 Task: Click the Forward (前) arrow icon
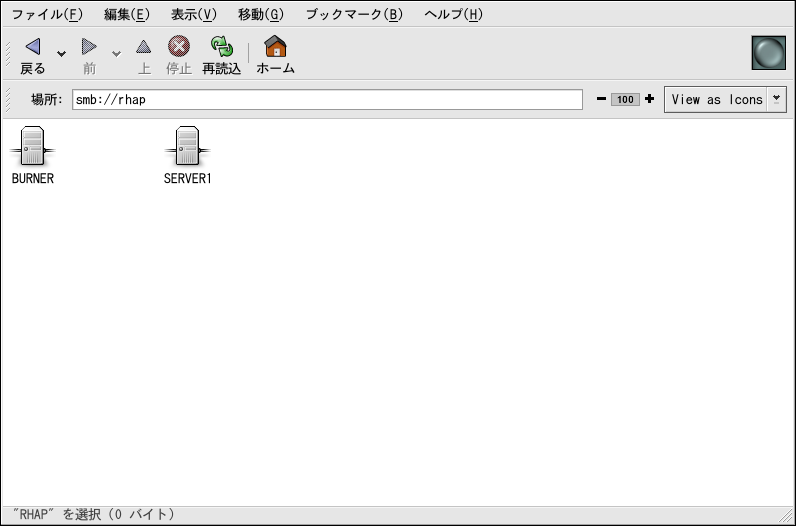(89, 47)
